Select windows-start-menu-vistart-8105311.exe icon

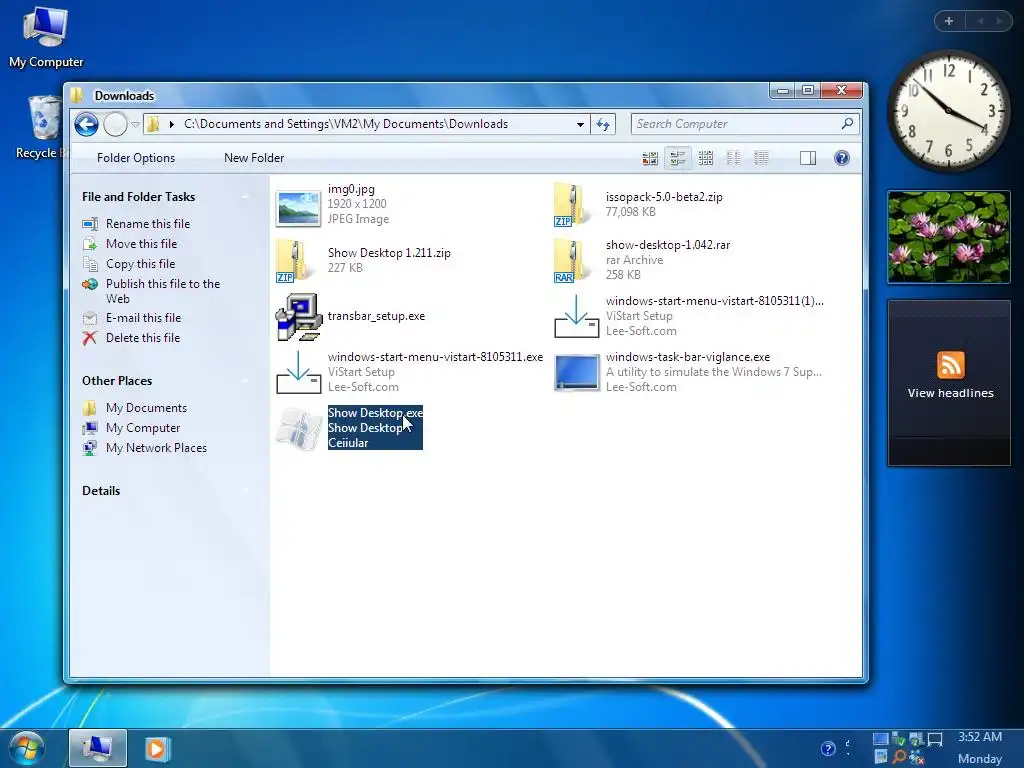pyautogui.click(x=298, y=372)
